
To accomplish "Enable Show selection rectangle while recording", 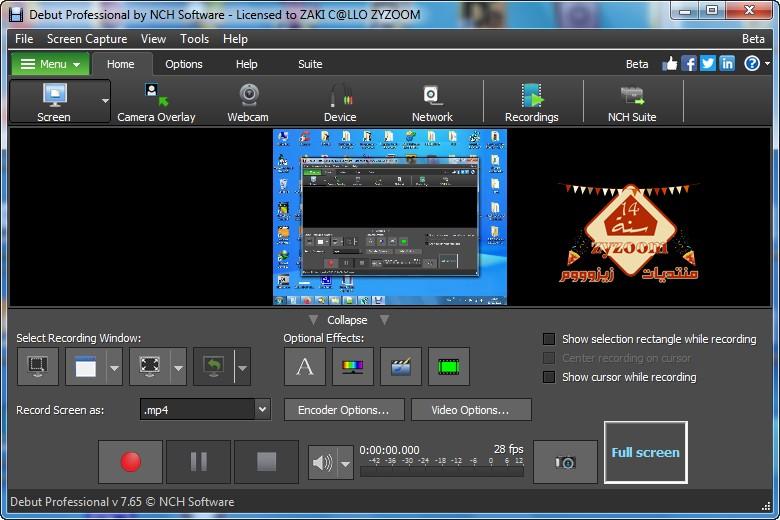I will 549,339.
